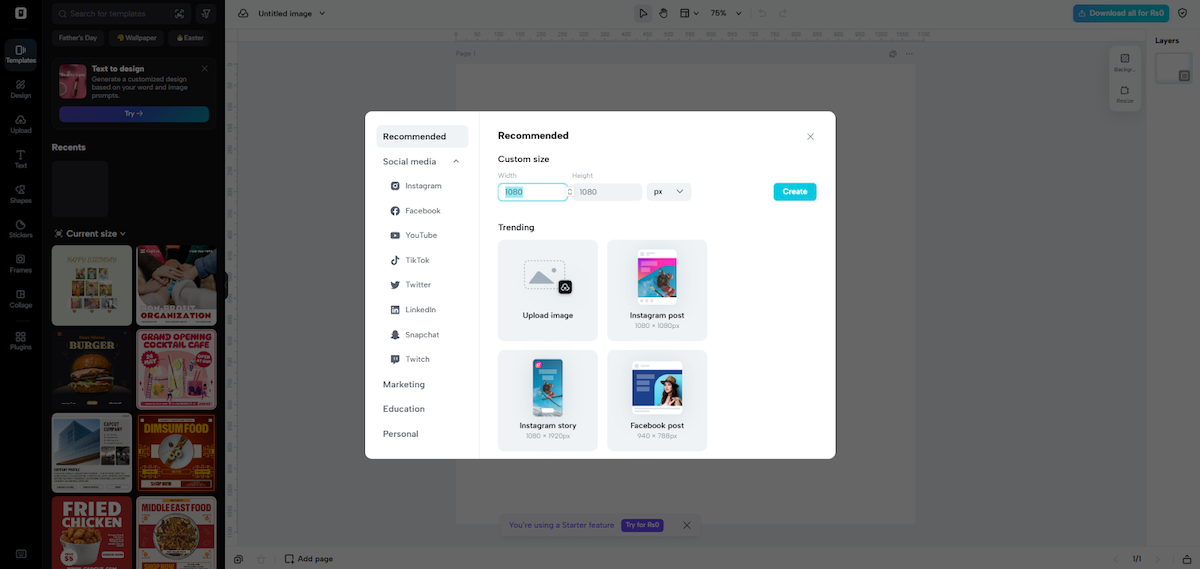Select Instagram in the size list

tap(422, 186)
